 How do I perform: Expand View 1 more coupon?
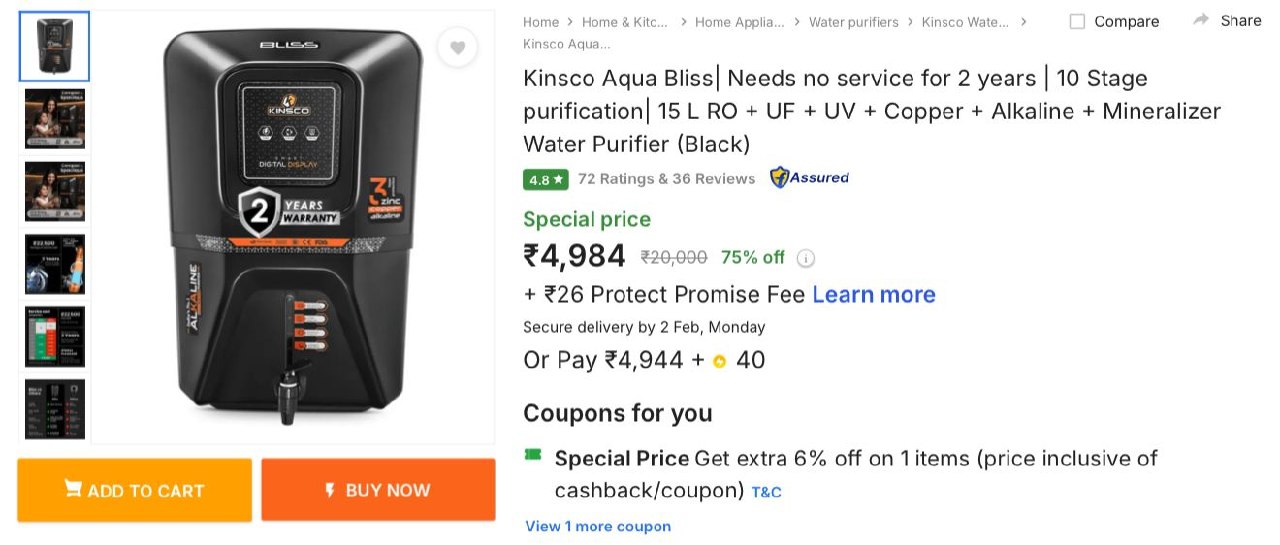598,526
